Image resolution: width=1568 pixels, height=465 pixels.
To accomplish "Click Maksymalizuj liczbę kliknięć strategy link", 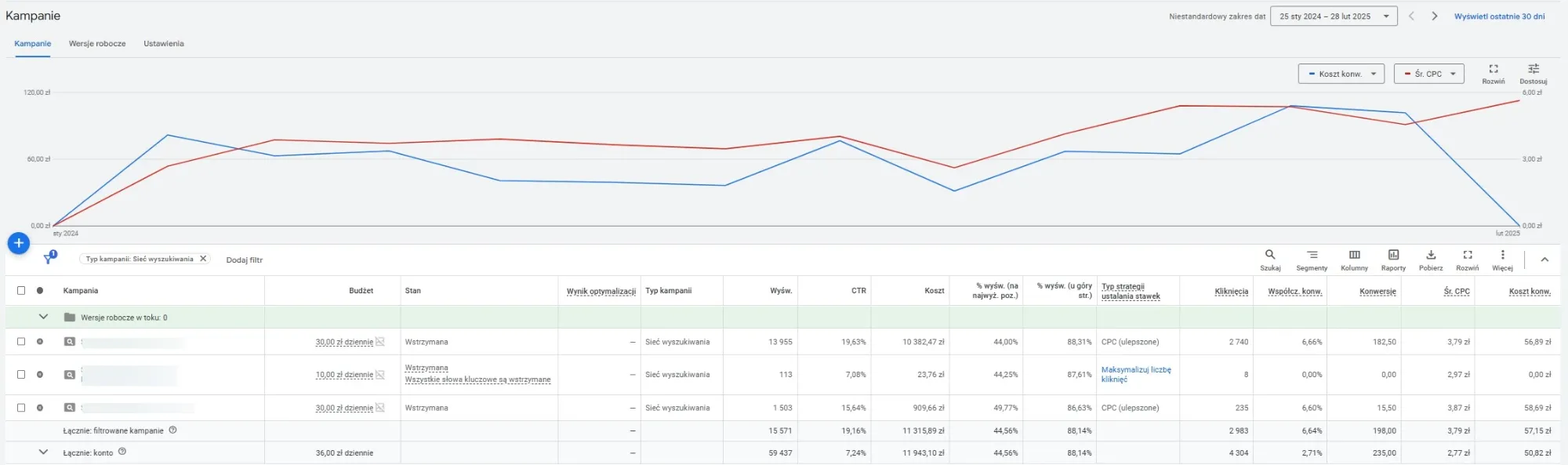I will tap(1136, 374).
